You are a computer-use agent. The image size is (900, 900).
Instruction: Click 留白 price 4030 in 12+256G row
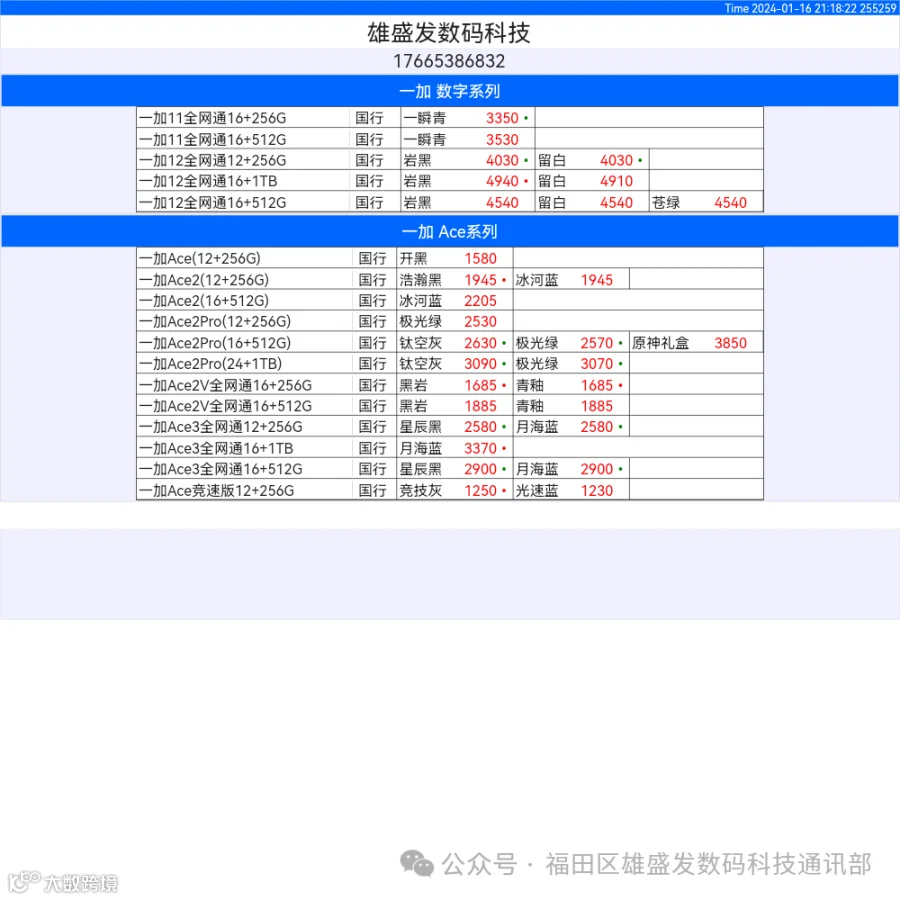point(616,161)
